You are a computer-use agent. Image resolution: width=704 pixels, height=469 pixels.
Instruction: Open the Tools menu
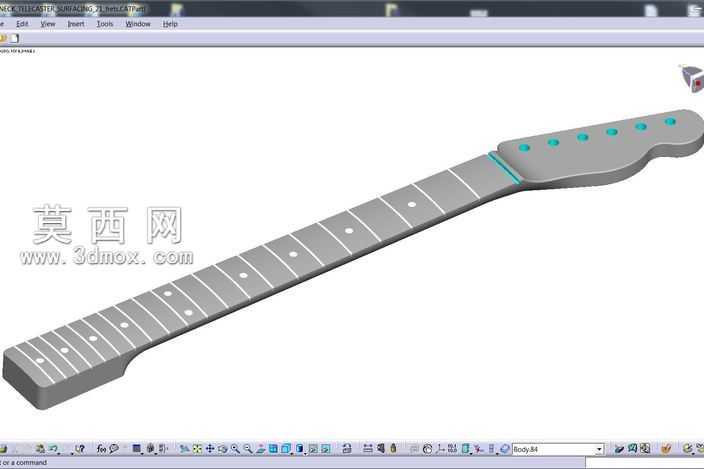click(x=105, y=24)
